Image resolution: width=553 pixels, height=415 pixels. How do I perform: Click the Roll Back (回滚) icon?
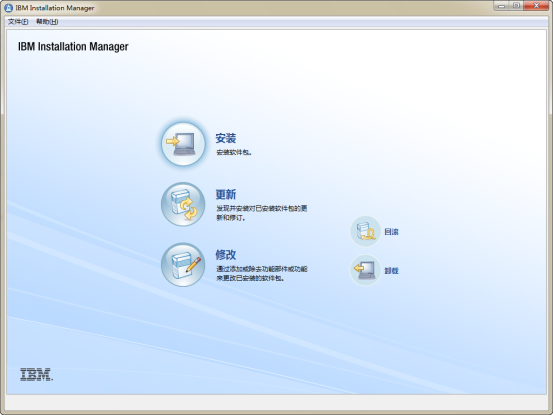pos(365,231)
